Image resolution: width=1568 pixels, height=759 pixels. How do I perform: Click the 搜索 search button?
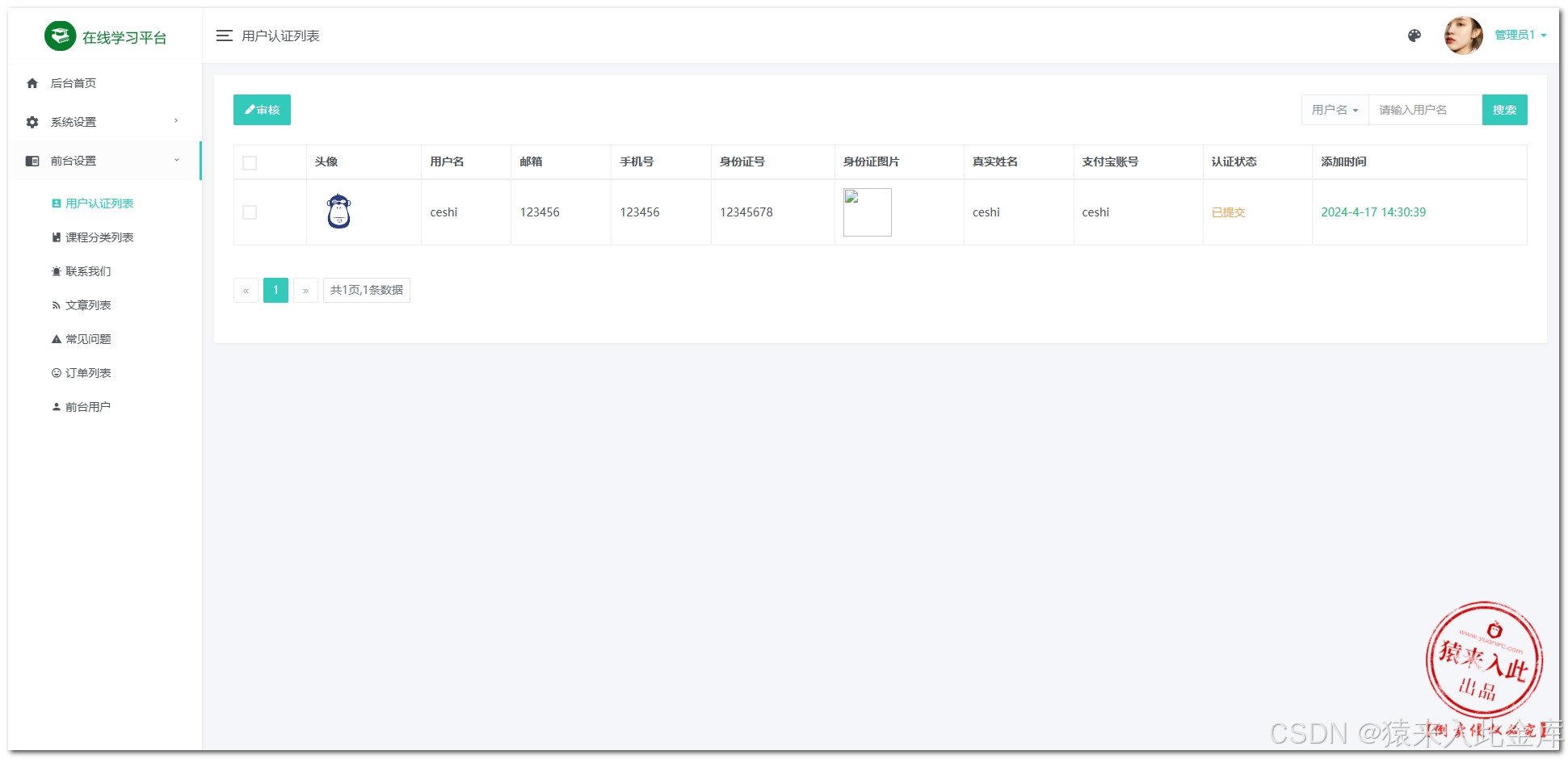pyautogui.click(x=1504, y=110)
